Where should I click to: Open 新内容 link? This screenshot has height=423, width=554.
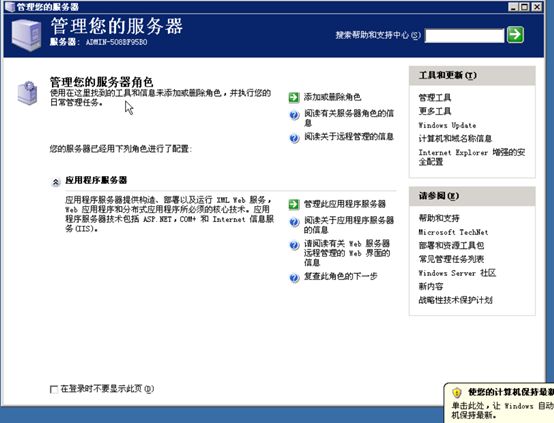(431, 286)
